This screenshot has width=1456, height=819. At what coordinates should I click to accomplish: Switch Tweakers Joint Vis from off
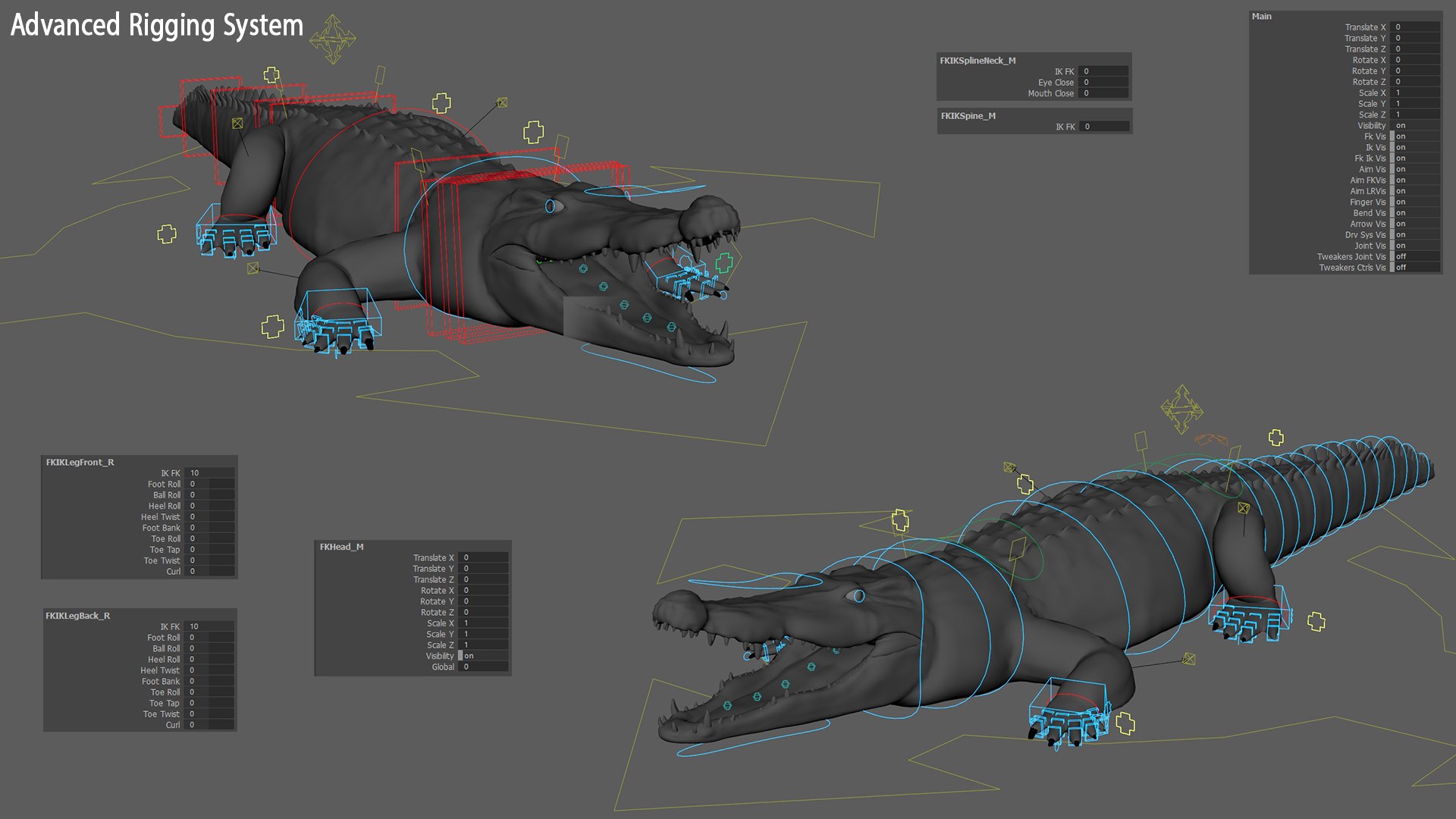[1416, 256]
